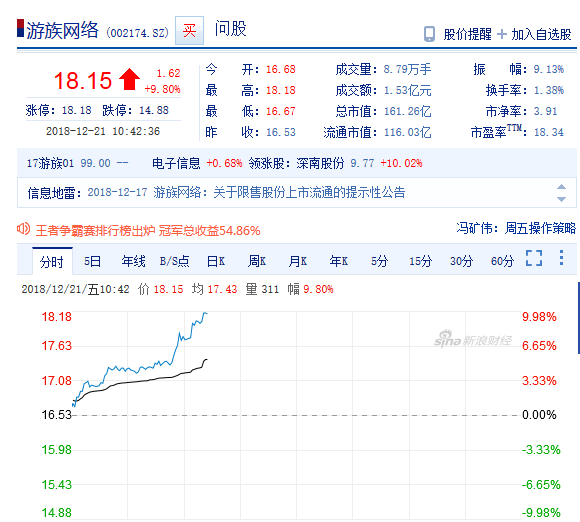Click the 市净率 value 3.91
Image resolution: width=580 pixels, height=522 pixels.
(x=546, y=111)
